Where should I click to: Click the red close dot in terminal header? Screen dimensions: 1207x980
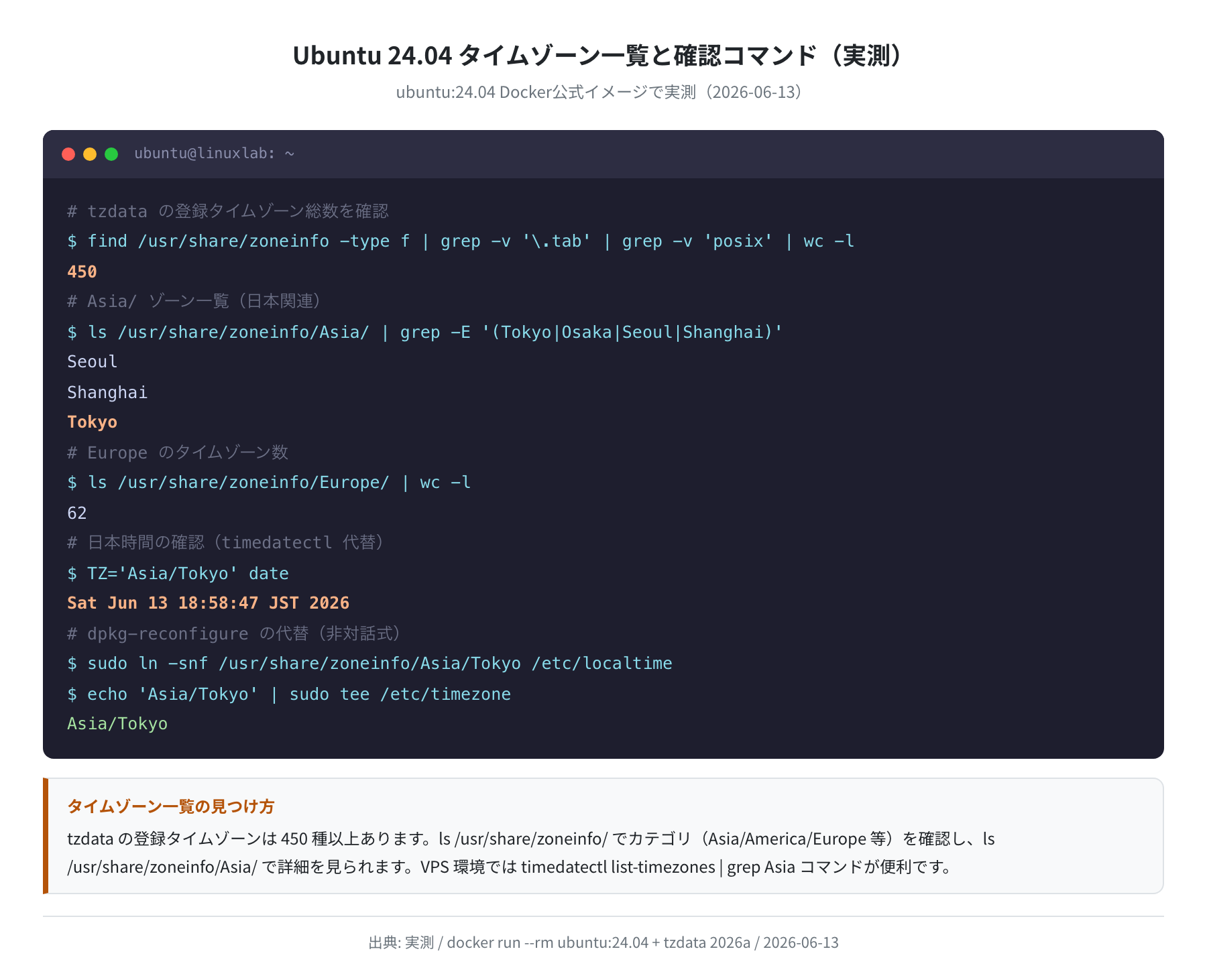[x=68, y=154]
